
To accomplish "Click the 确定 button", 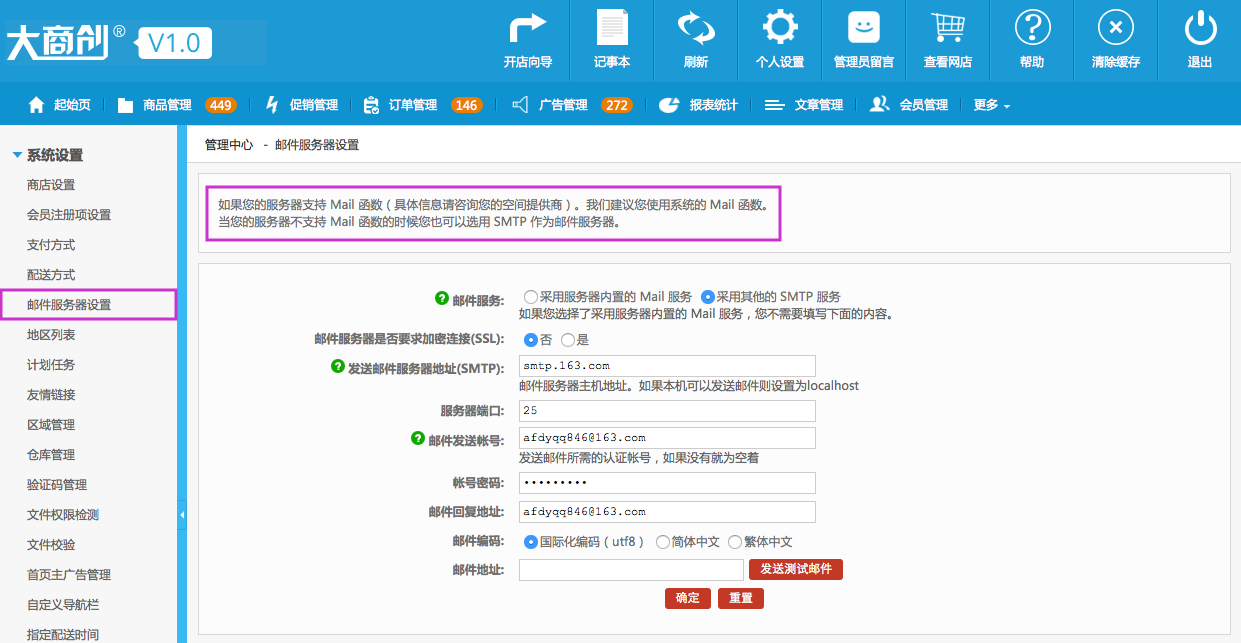I will pyautogui.click(x=688, y=598).
